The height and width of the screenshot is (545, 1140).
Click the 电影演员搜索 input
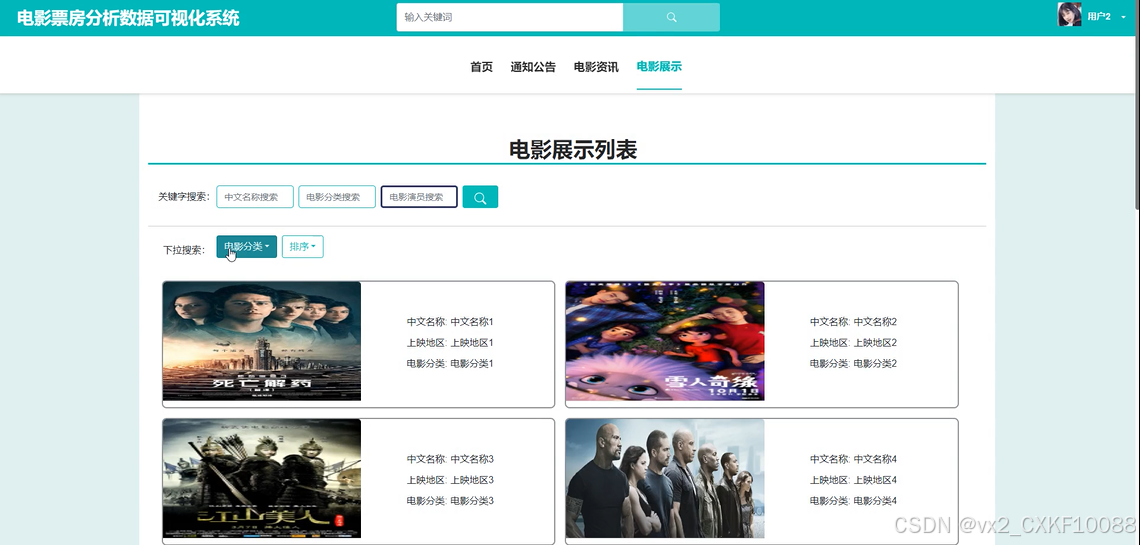[419, 197]
